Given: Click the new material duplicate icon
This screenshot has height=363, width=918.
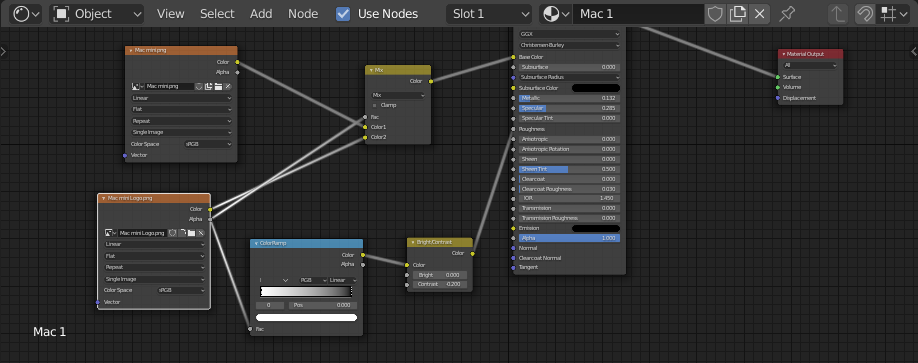Looking at the screenshot, I should coord(738,13).
